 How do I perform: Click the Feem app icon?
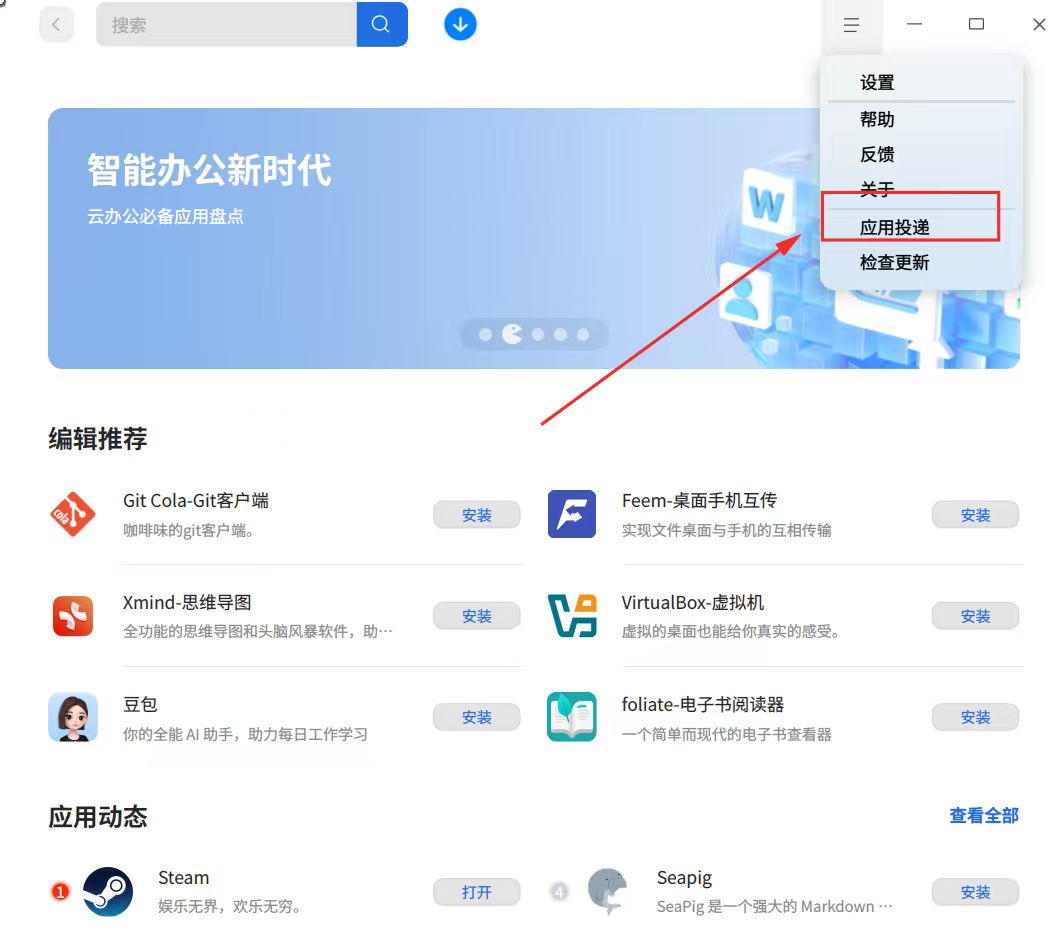[572, 514]
